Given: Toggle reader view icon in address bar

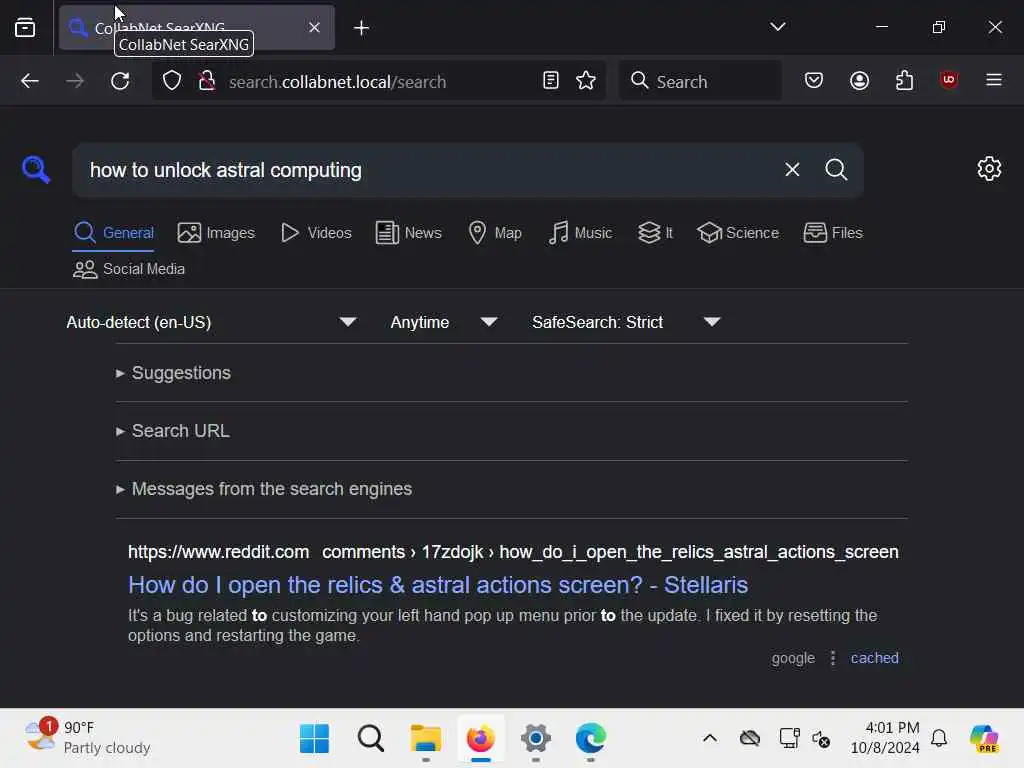Looking at the screenshot, I should (x=551, y=80).
